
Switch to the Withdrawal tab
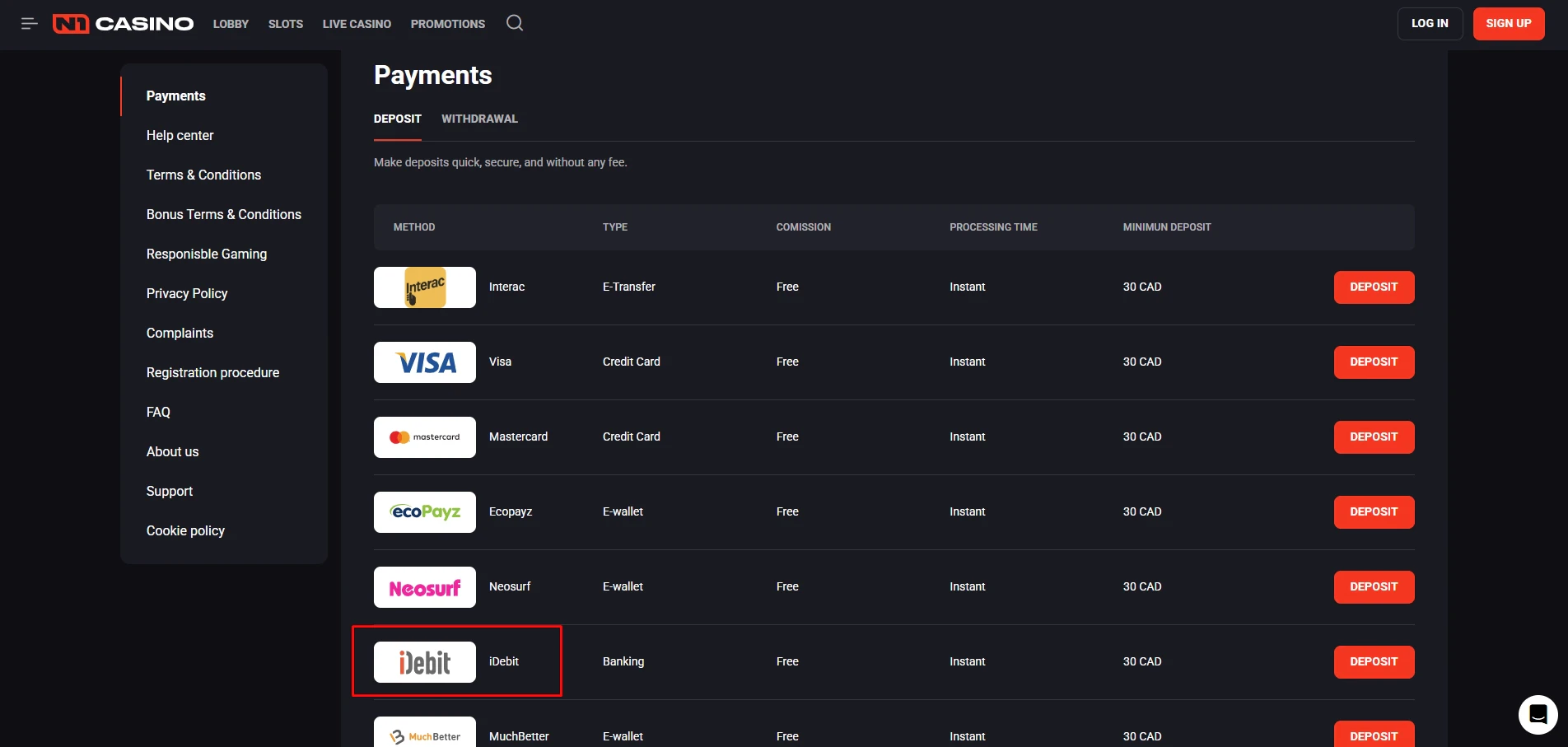479,119
